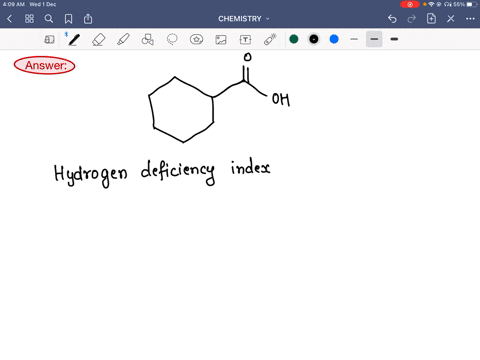Select the Pen tool
Screen dimensions: 480x360
(74, 39)
